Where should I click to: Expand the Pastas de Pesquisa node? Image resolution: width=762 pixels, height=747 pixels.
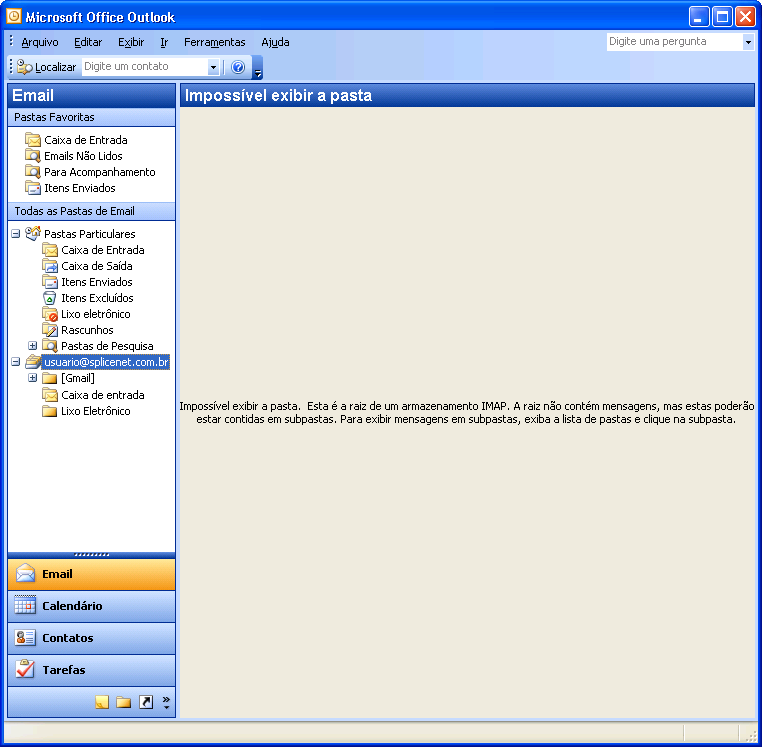click(33, 346)
